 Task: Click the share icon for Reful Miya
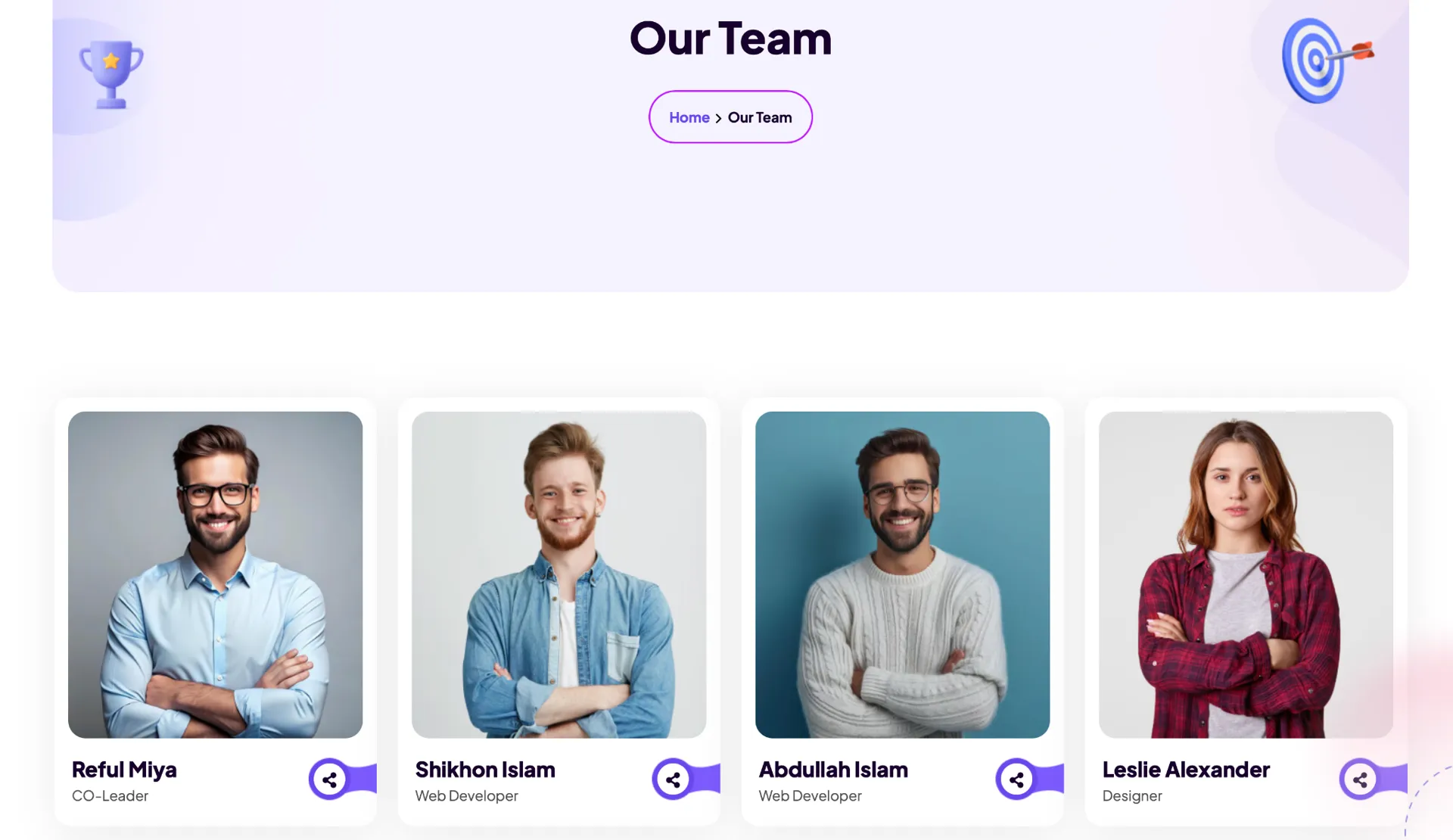[329, 779]
